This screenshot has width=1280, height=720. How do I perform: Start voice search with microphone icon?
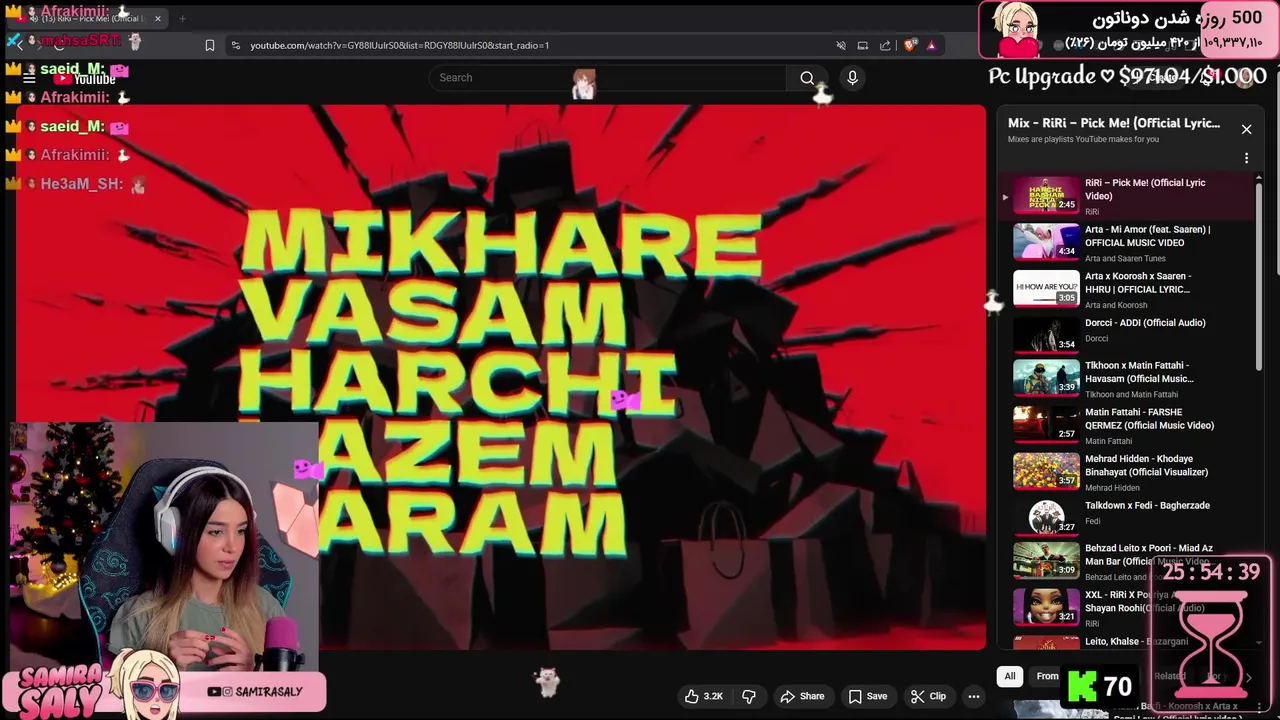pos(852,78)
